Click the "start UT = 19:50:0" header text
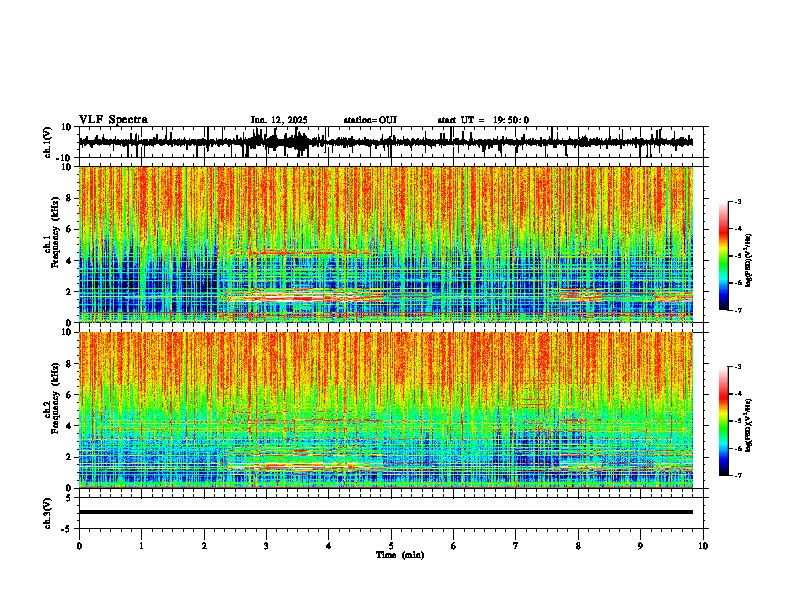This screenshot has height=612, width=792. [x=483, y=120]
